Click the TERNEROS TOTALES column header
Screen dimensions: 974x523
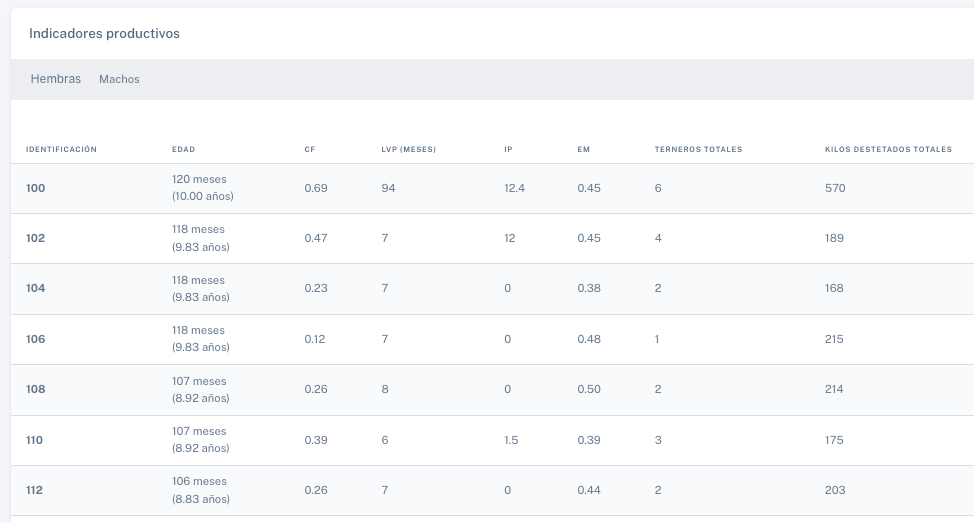(698, 149)
